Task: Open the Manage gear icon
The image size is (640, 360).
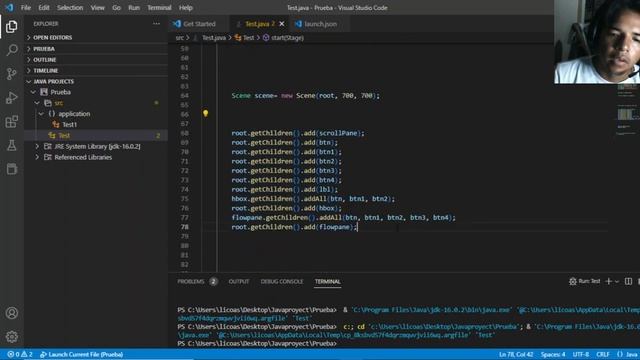Action: 11,337
